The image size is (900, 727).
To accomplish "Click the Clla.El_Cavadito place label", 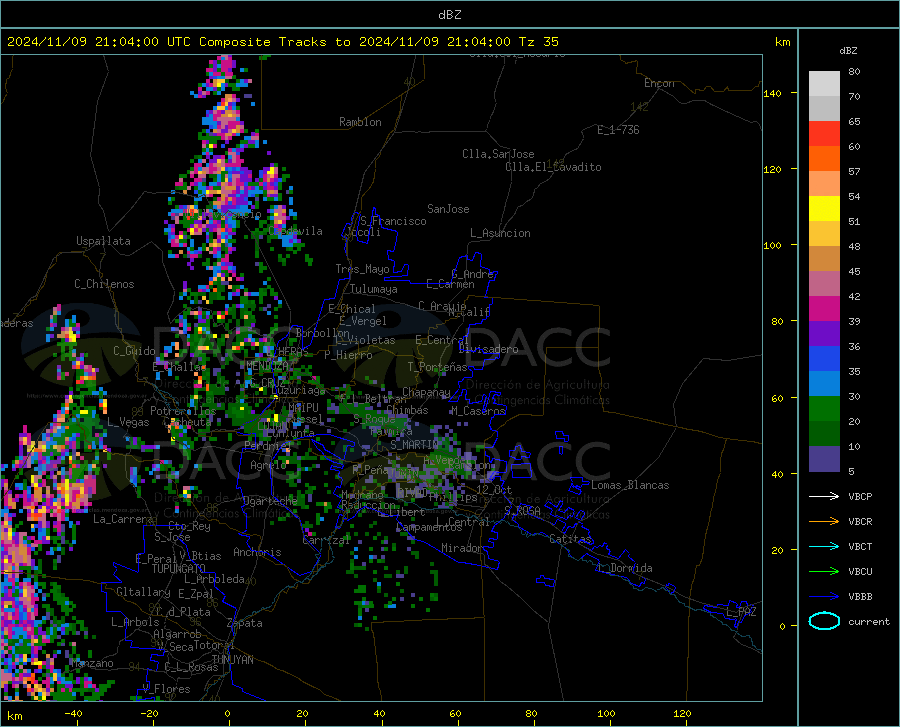I will pos(553,167).
